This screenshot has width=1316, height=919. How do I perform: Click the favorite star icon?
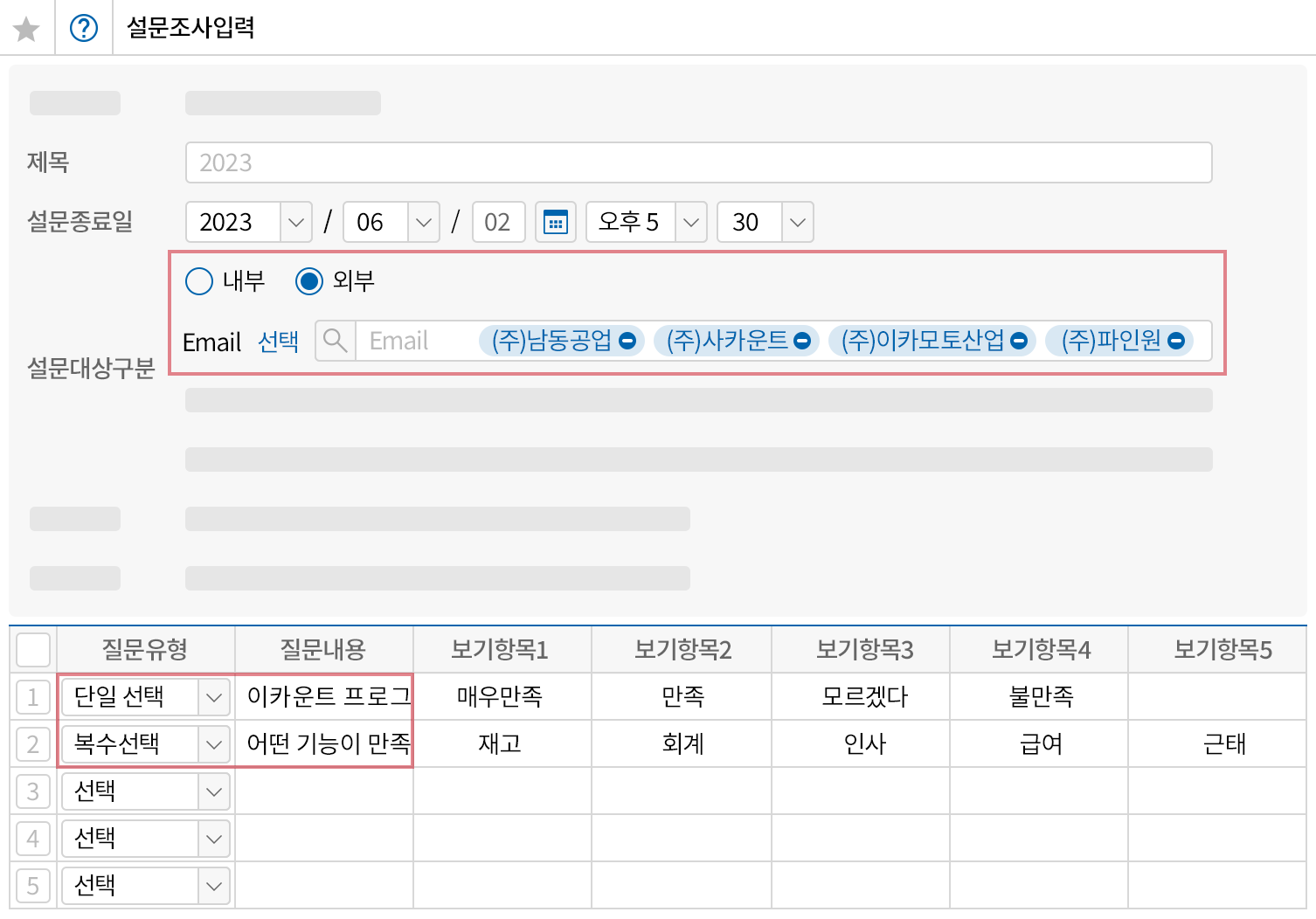pyautogui.click(x=26, y=29)
